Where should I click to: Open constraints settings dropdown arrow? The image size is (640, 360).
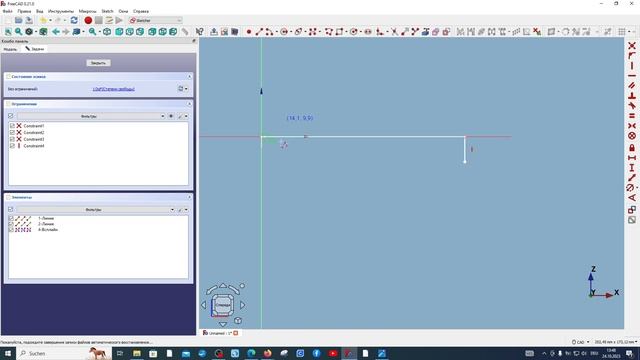pyautogui.click(x=186, y=116)
